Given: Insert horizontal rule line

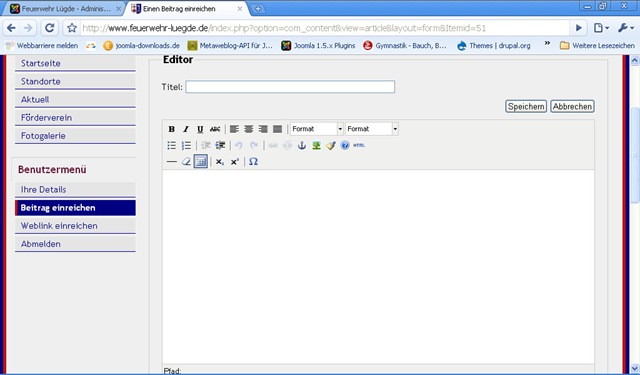Looking at the screenshot, I should (171, 162).
